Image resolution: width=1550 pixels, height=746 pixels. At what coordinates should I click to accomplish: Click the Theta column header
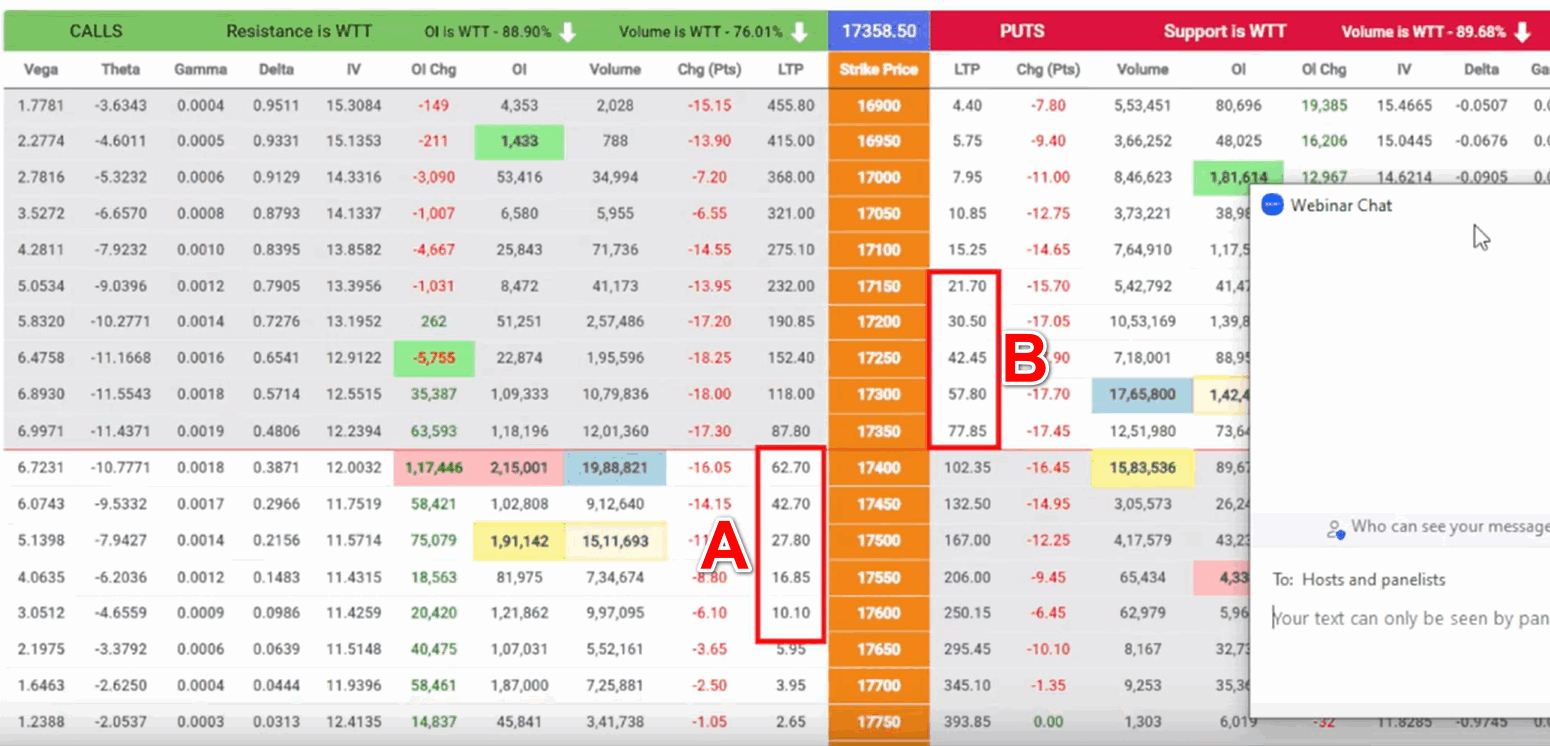point(121,69)
